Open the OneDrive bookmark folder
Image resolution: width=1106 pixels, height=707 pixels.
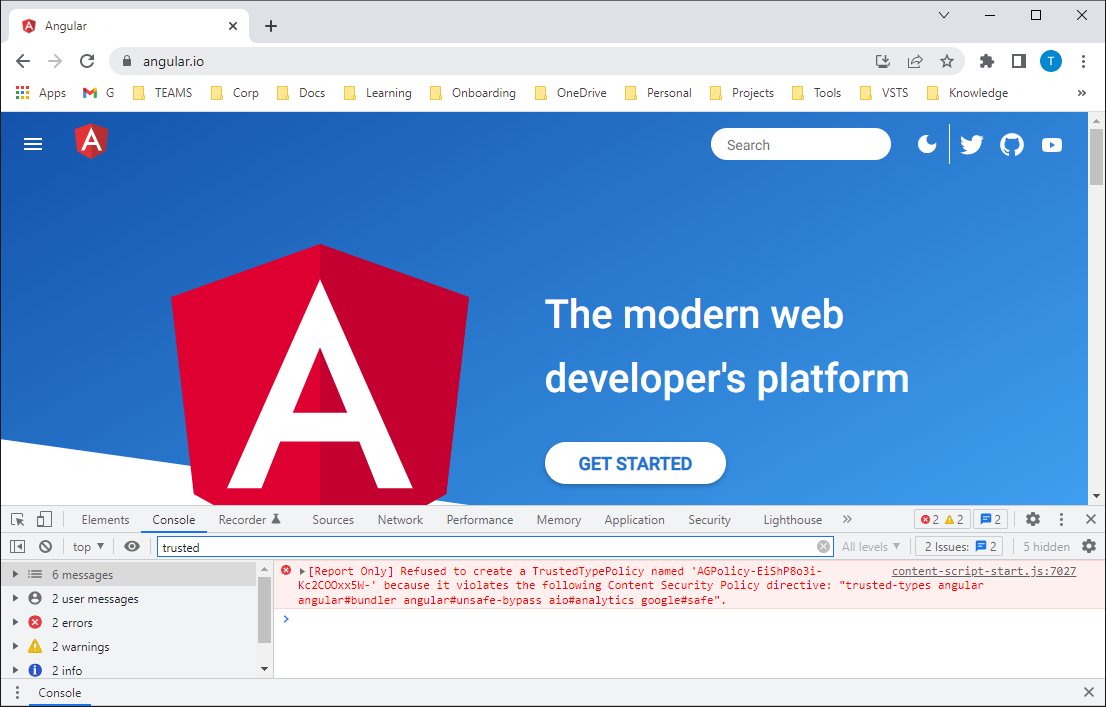(x=571, y=92)
